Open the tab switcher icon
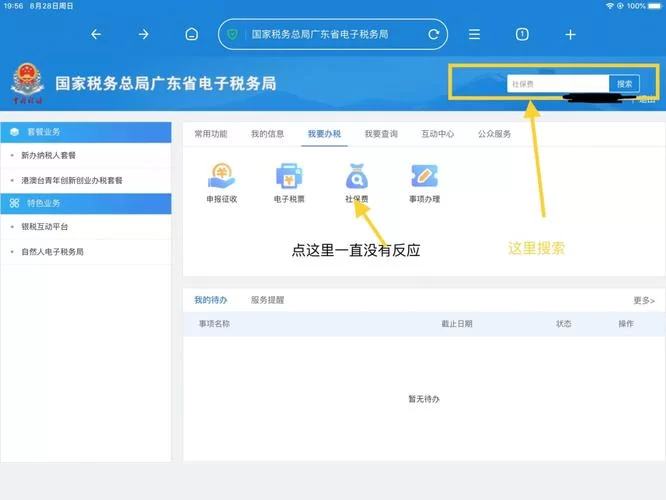This screenshot has height=500, width=666. coord(522,34)
